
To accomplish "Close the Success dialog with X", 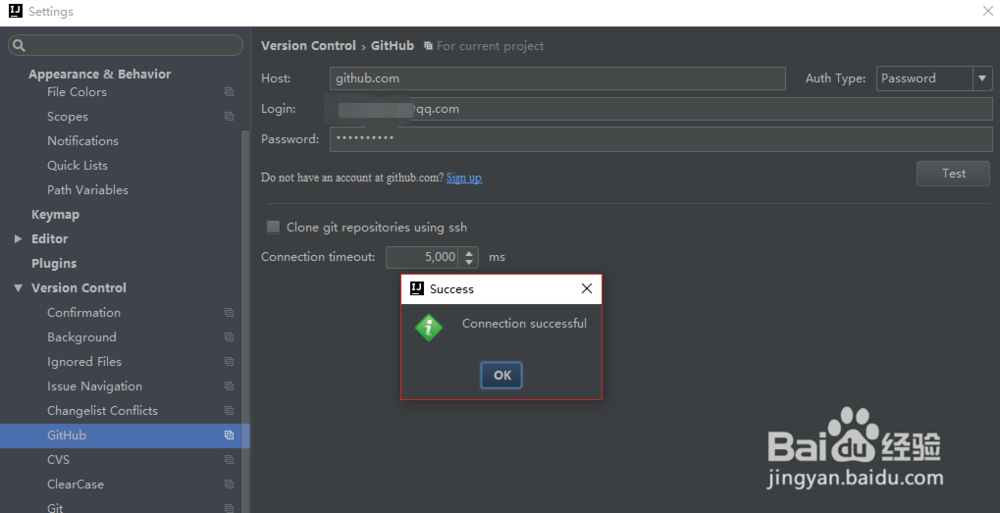I will coord(587,288).
